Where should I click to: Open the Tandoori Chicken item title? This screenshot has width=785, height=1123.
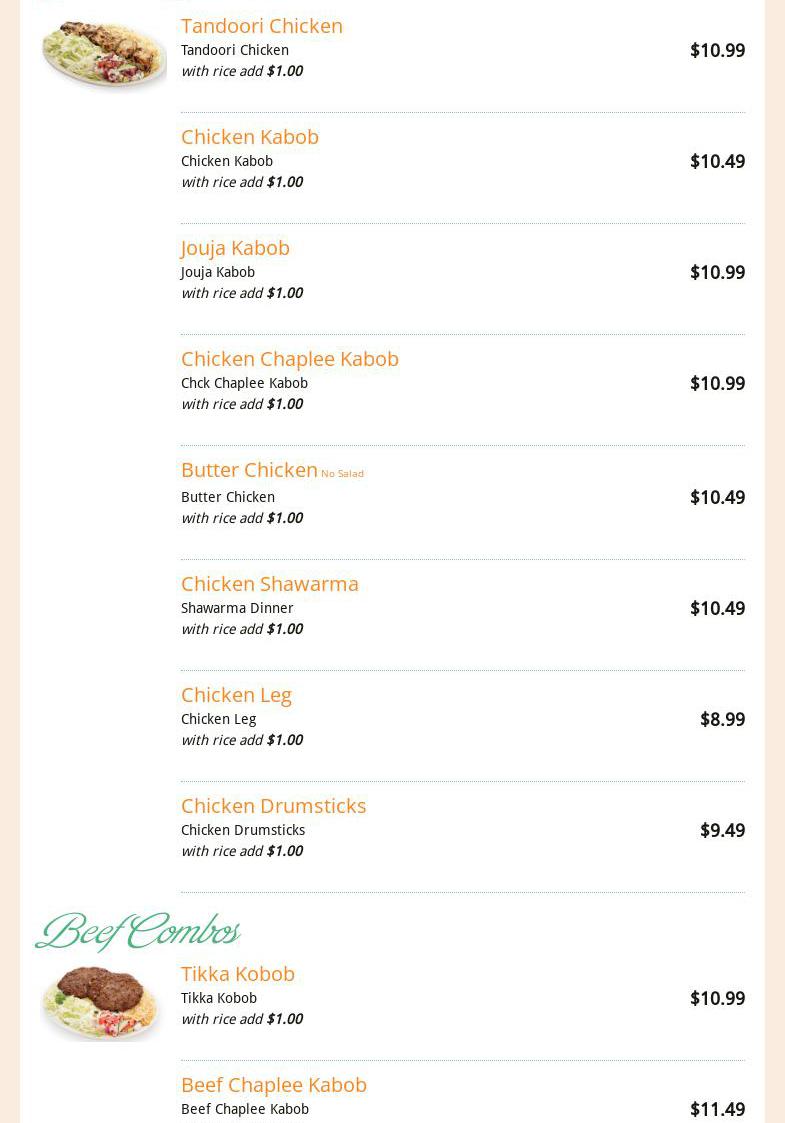tap(261, 26)
